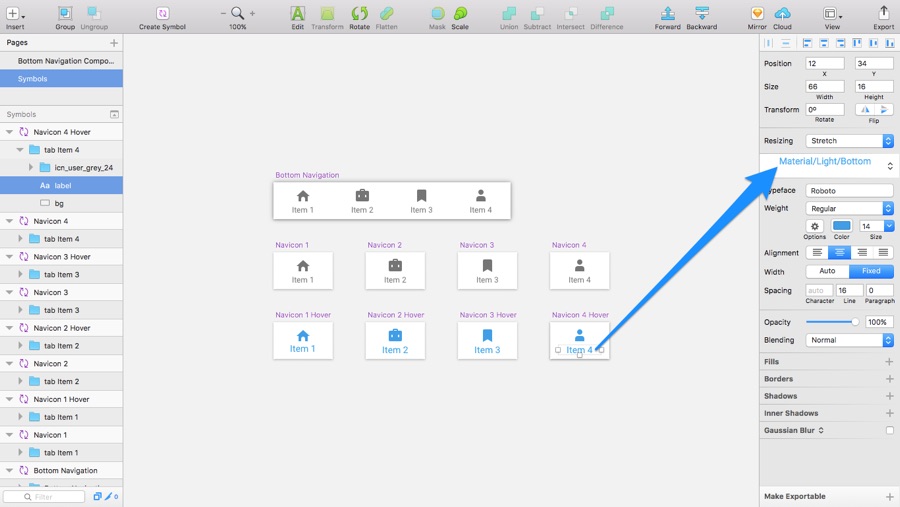Set text width to Fixed

[871, 271]
